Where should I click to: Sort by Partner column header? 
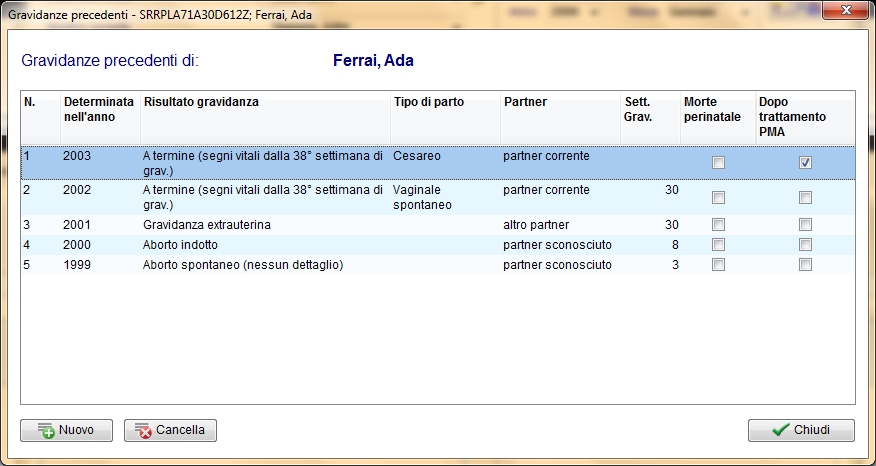[560, 118]
